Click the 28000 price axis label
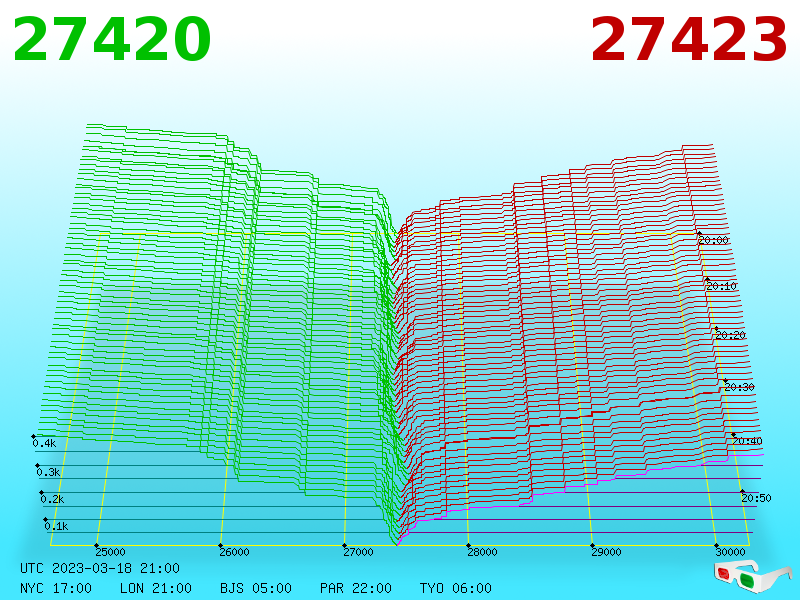Image resolution: width=800 pixels, height=600 pixels. click(x=482, y=552)
